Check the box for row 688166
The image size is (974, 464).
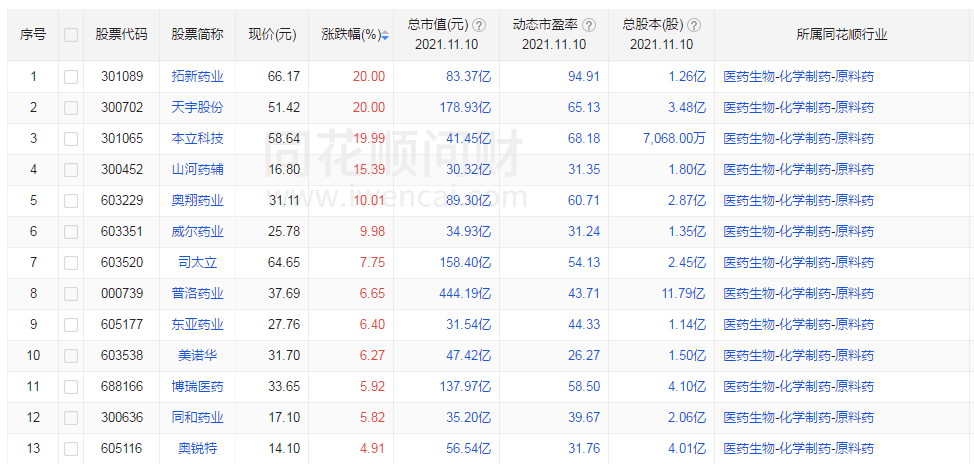tap(71, 387)
